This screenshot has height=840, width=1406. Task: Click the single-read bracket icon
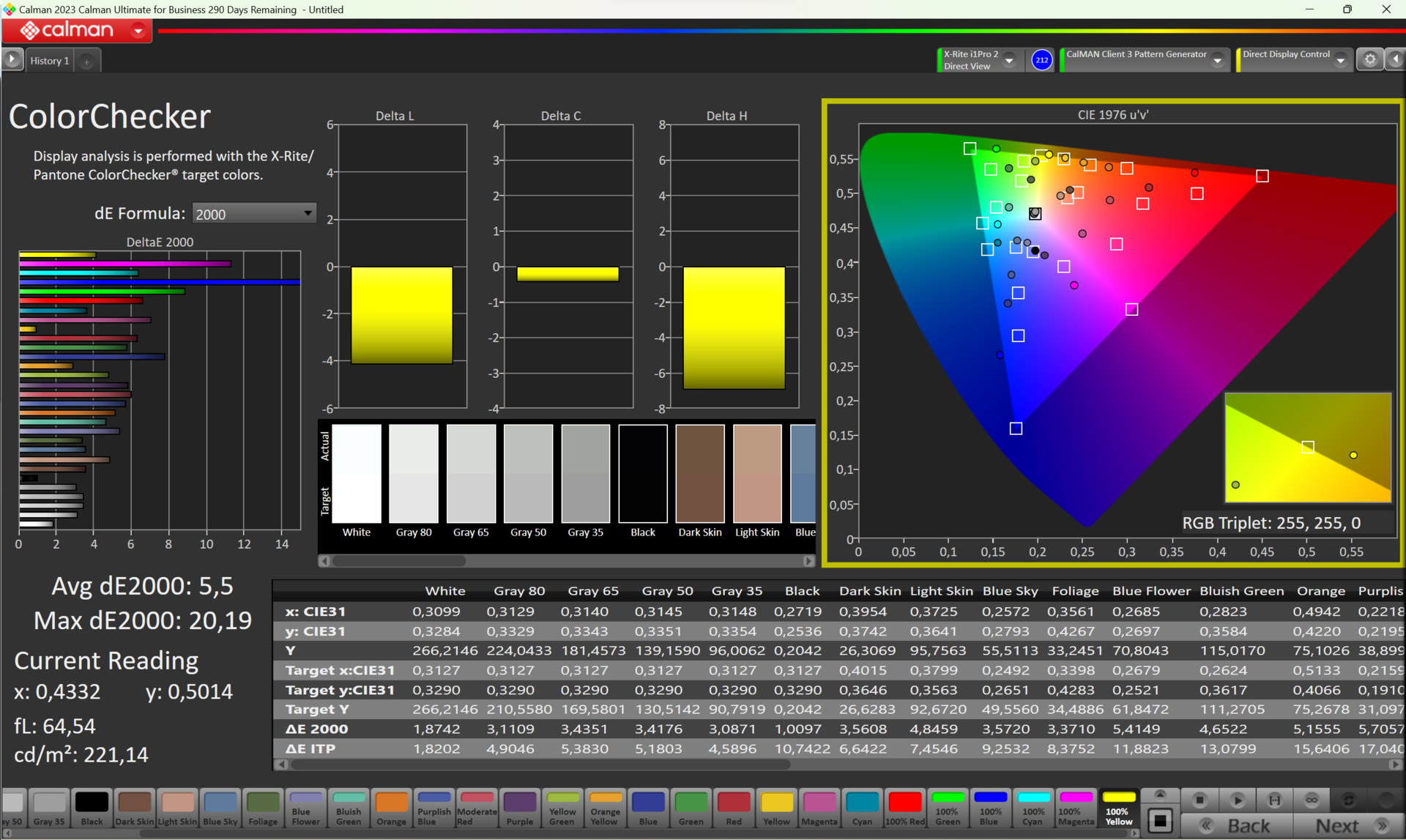[1274, 800]
